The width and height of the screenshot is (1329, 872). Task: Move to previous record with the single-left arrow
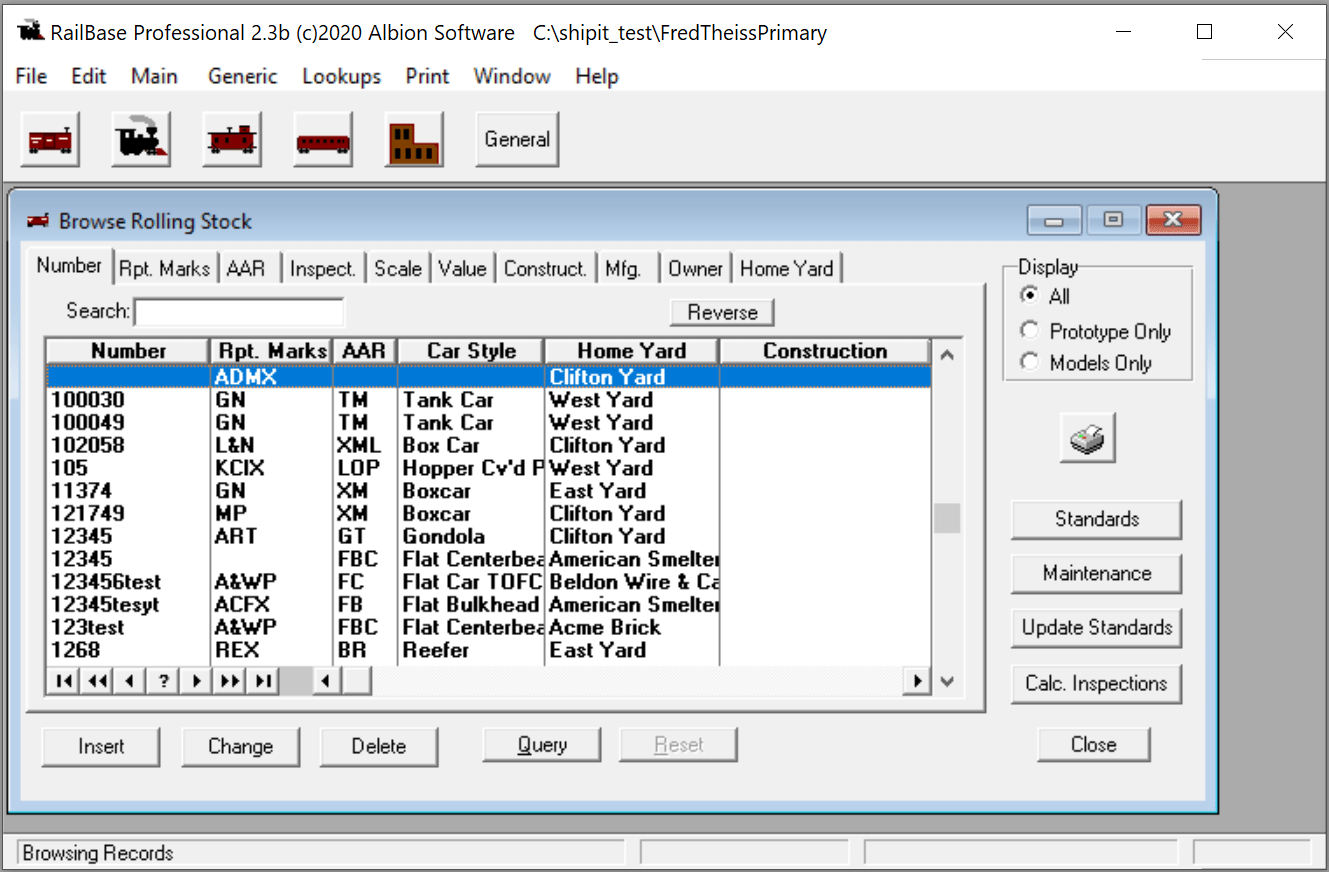pyautogui.click(x=130, y=681)
